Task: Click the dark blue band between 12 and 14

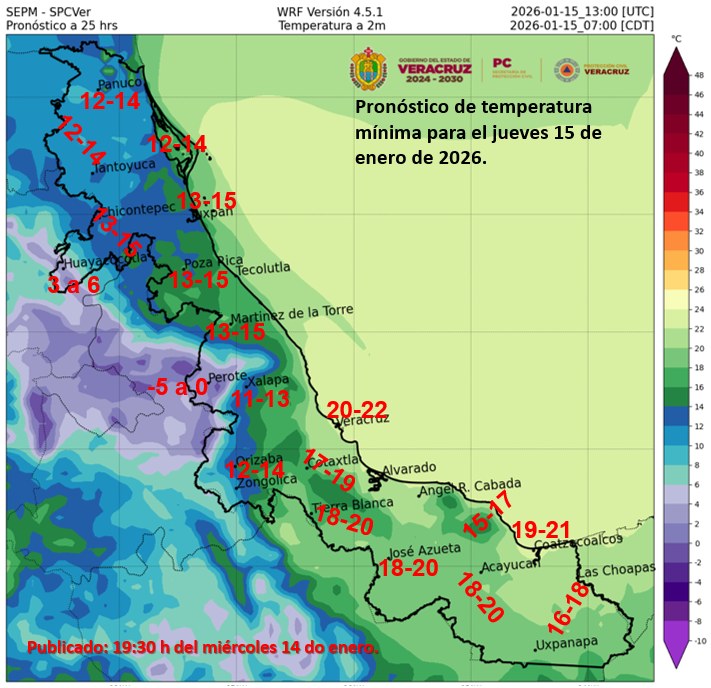Action: [676, 416]
